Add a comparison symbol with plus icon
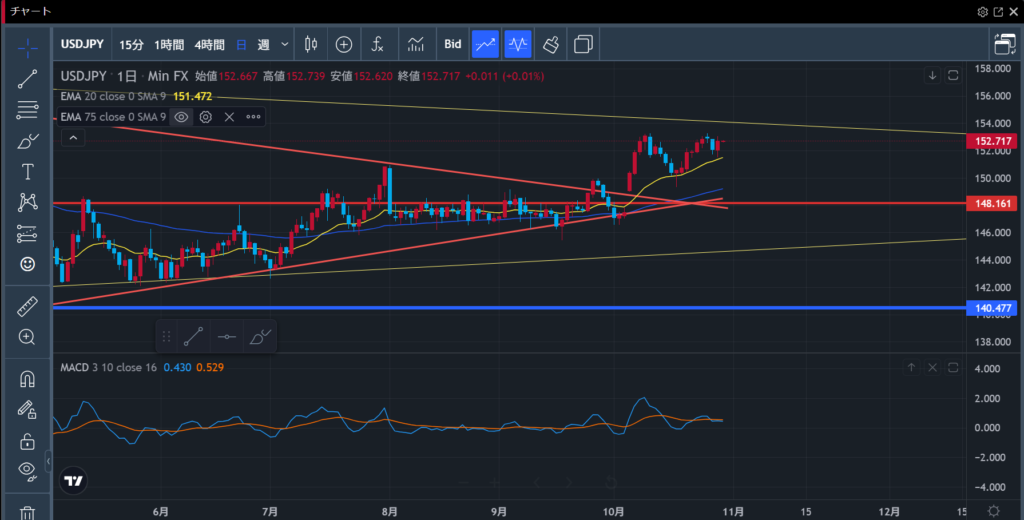The image size is (1024, 520). 344,44
